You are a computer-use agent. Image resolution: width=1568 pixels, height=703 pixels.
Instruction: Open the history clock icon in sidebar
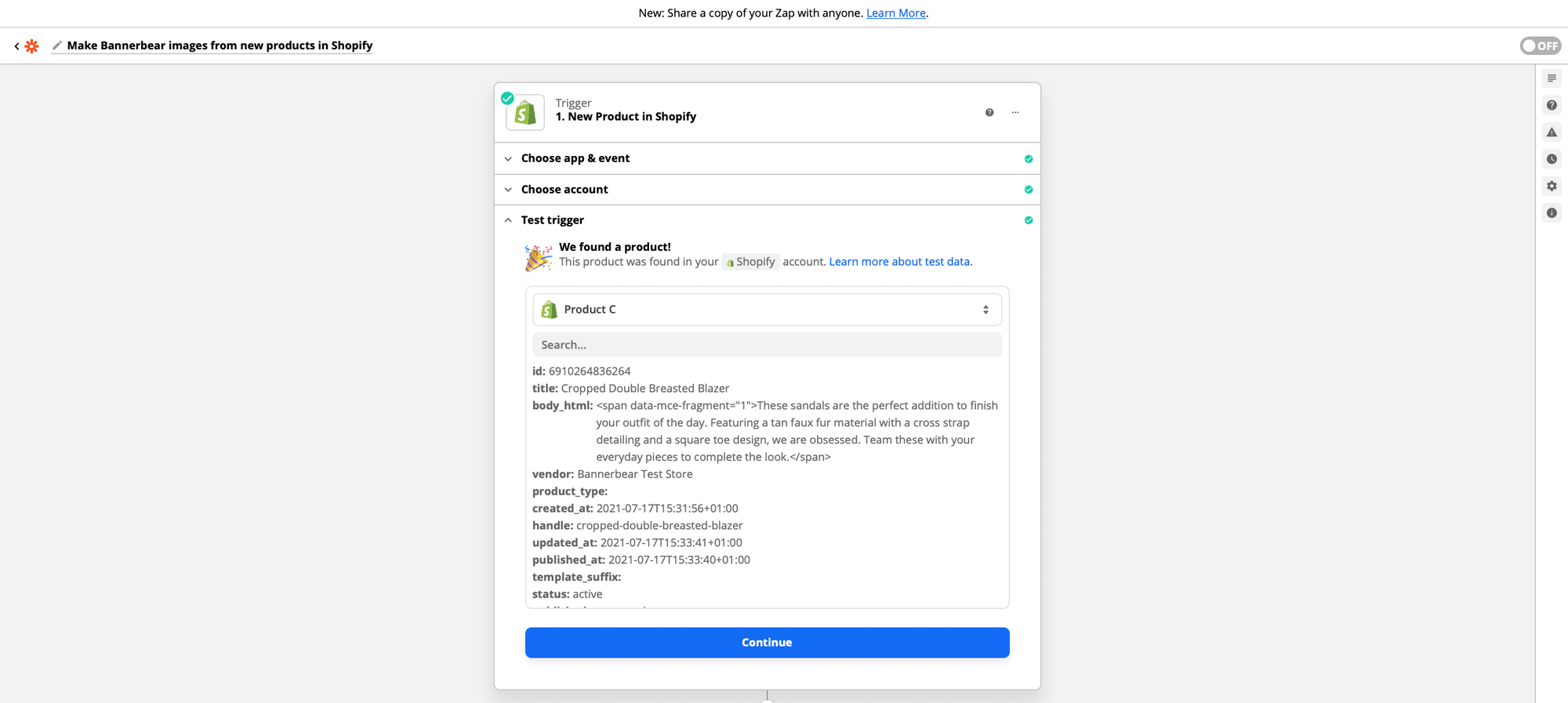(1552, 159)
